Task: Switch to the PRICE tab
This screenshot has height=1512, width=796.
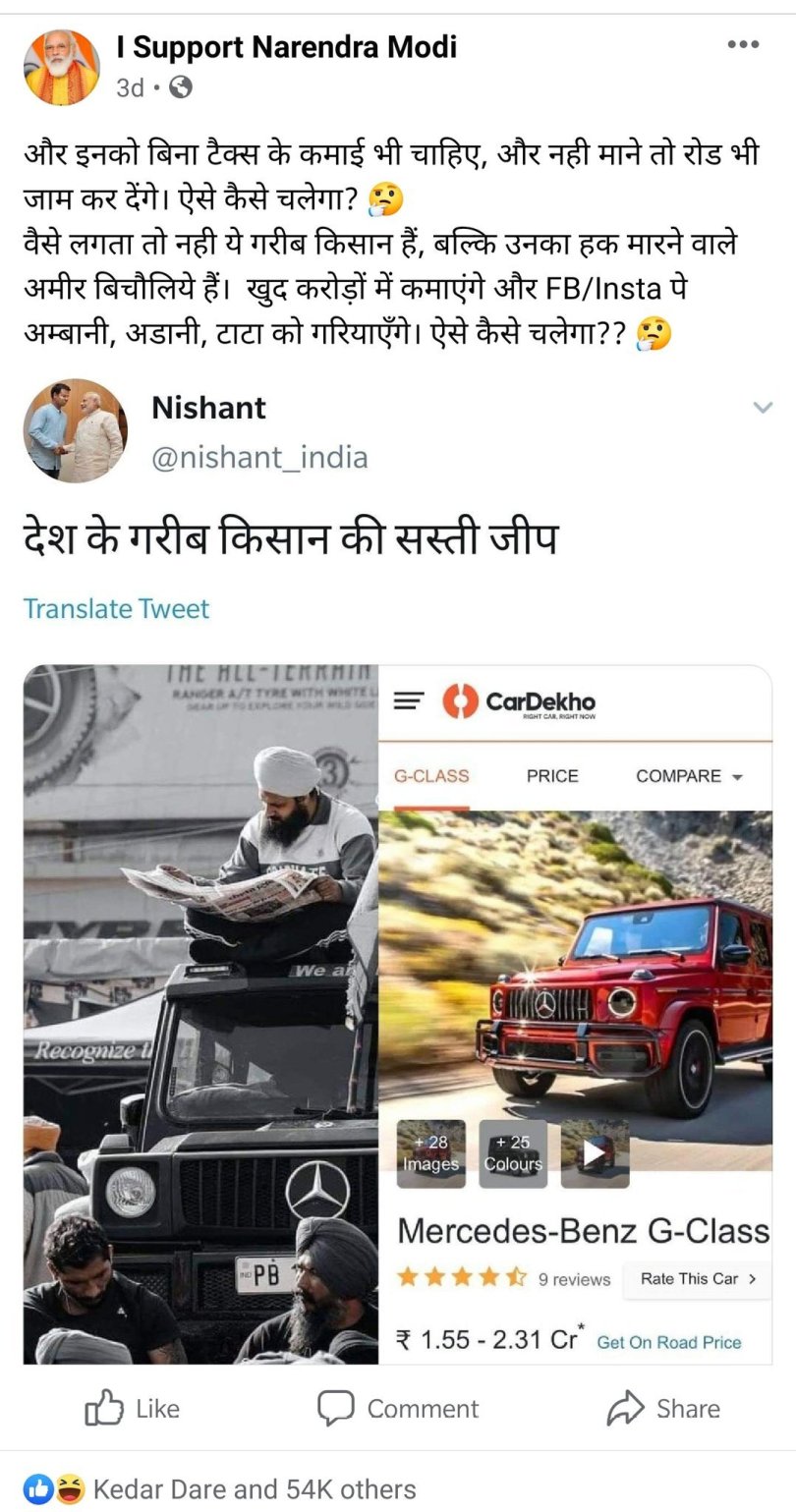Action: [x=552, y=776]
